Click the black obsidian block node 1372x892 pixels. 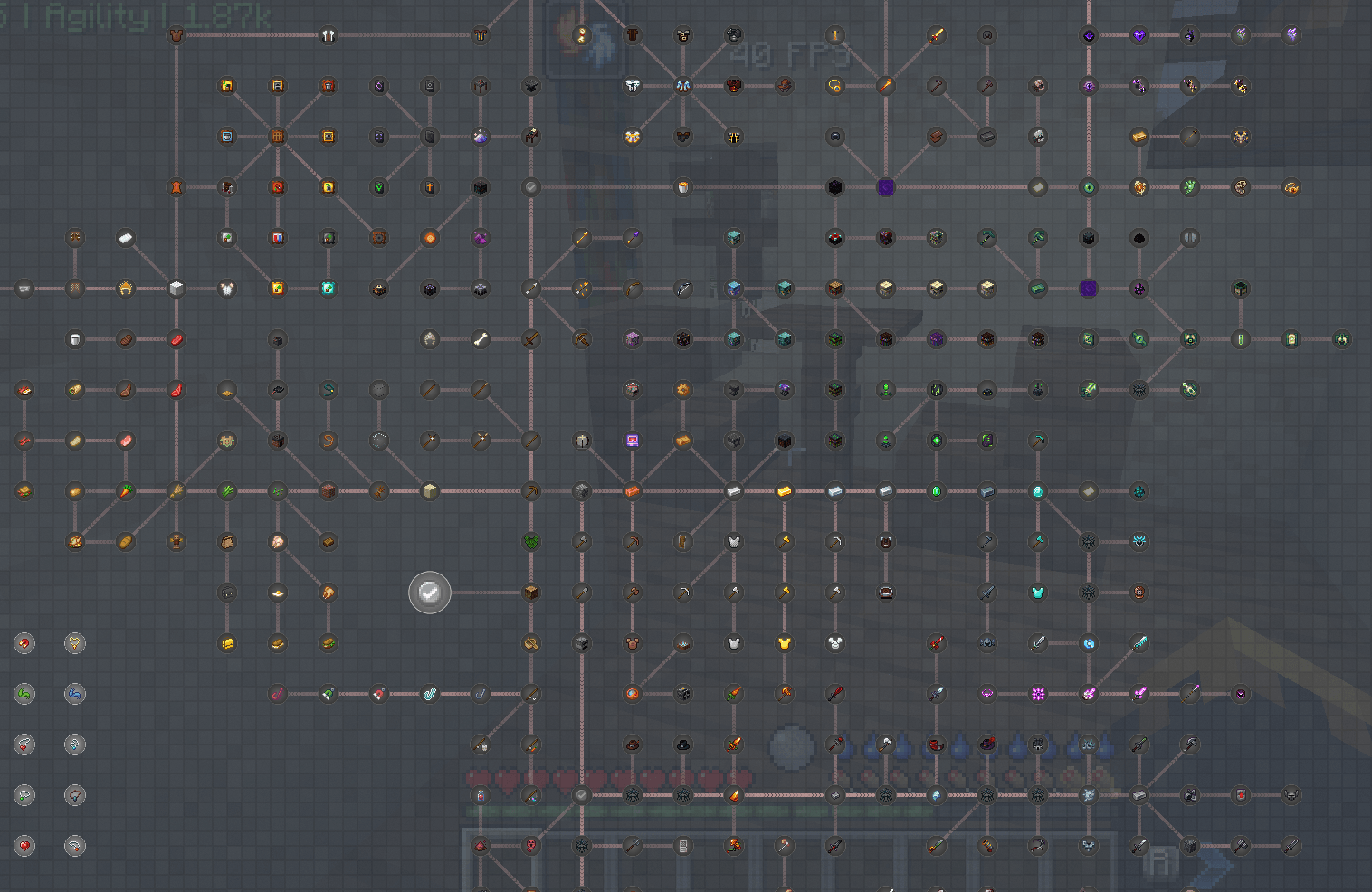(x=835, y=187)
